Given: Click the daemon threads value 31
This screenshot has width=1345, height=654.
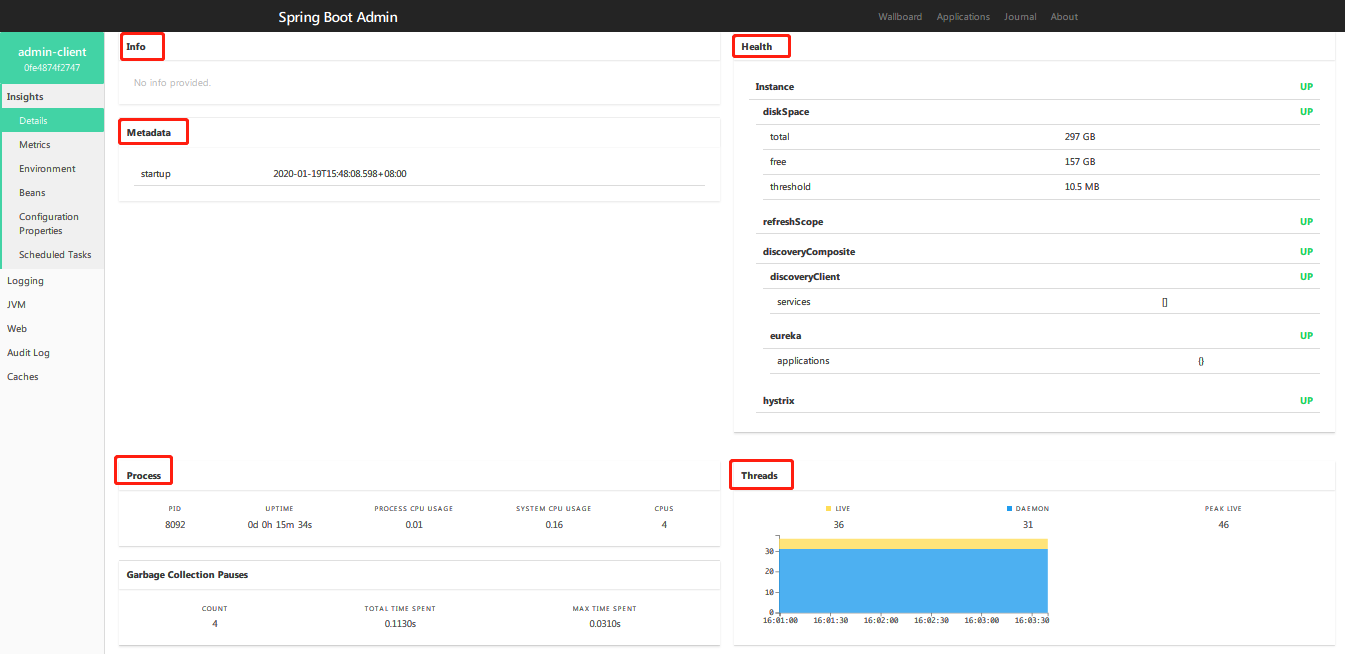Looking at the screenshot, I should coord(1028,525).
